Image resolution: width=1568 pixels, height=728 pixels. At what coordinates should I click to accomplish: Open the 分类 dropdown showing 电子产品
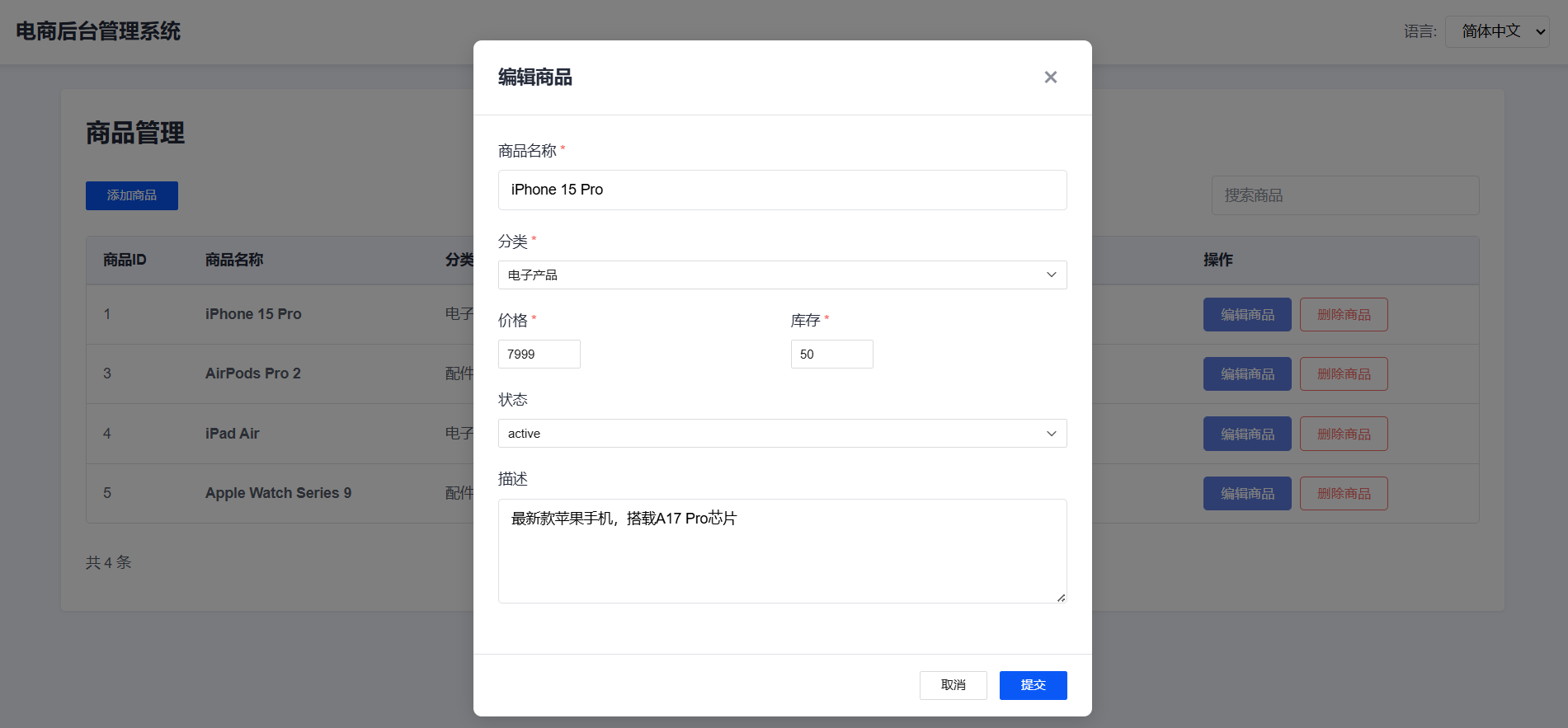(x=782, y=275)
